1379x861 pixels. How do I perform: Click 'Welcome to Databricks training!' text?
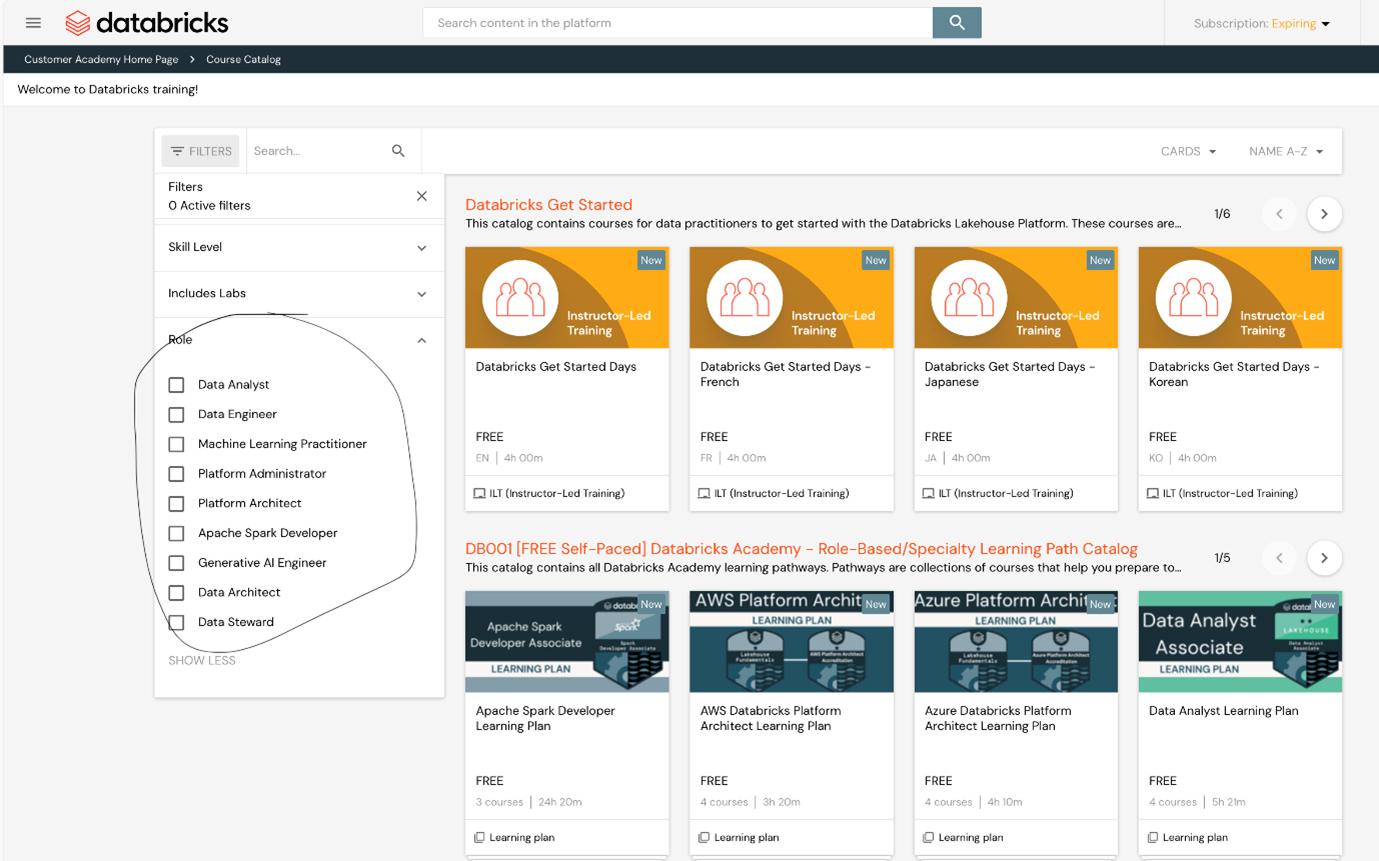pyautogui.click(x=108, y=90)
